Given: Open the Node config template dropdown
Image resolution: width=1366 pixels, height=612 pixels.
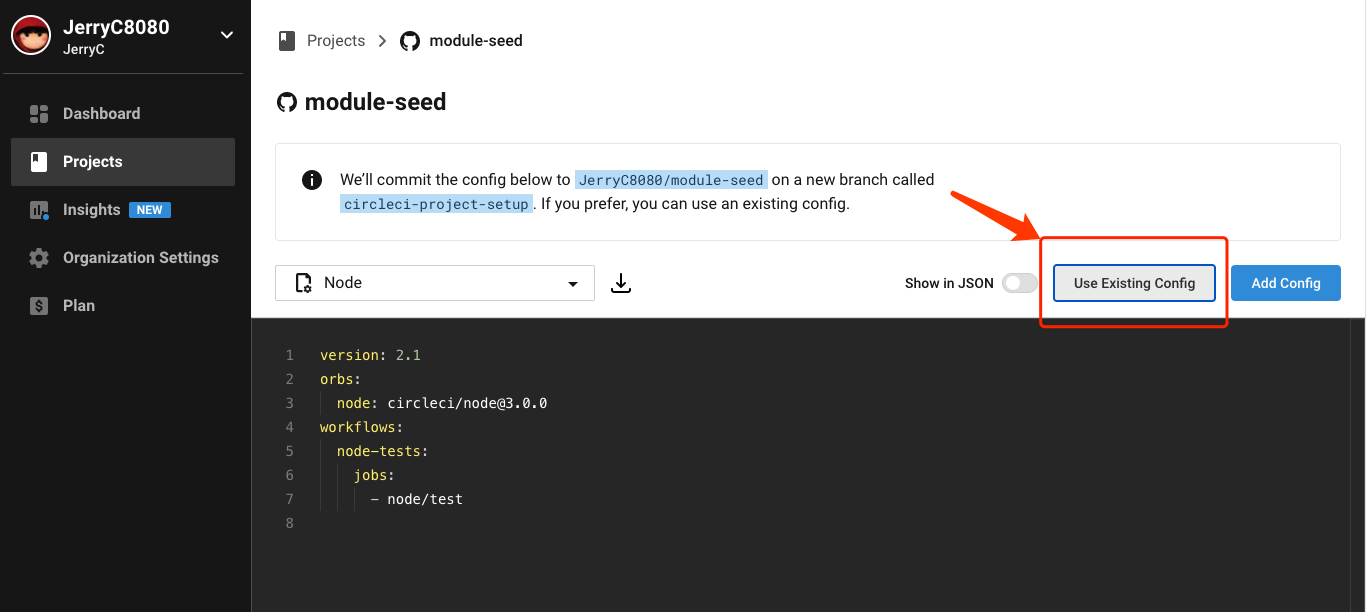Looking at the screenshot, I should click(x=435, y=283).
